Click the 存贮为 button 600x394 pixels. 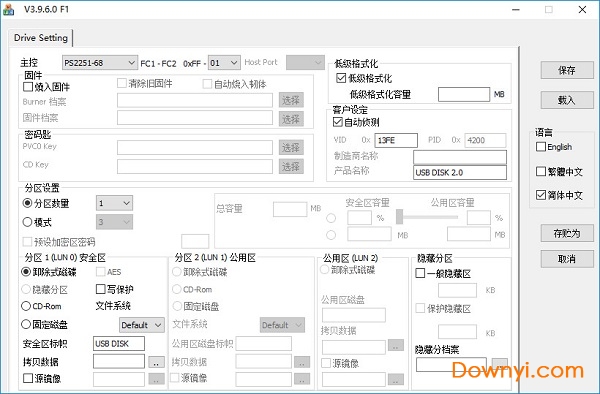[x=567, y=233]
